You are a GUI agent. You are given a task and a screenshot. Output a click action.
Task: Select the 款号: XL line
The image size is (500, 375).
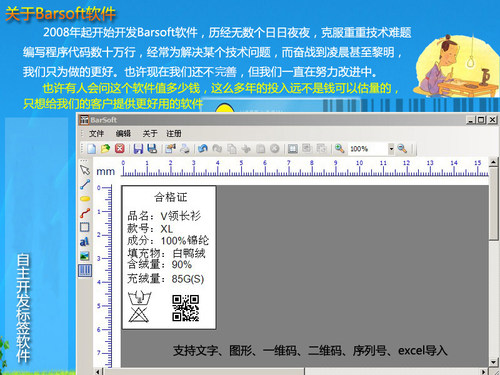(150, 229)
